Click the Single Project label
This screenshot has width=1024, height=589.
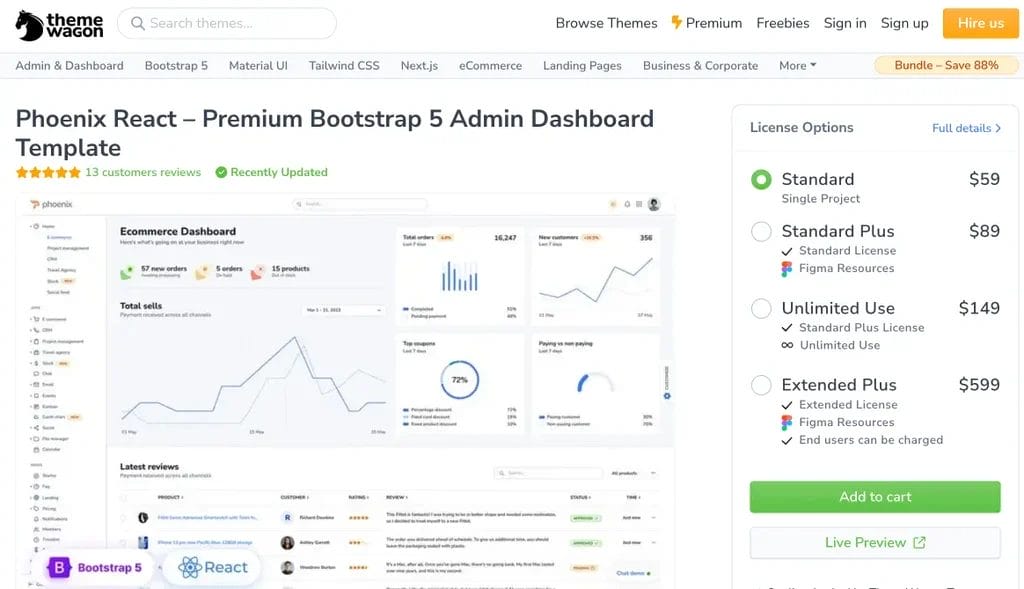(821, 199)
